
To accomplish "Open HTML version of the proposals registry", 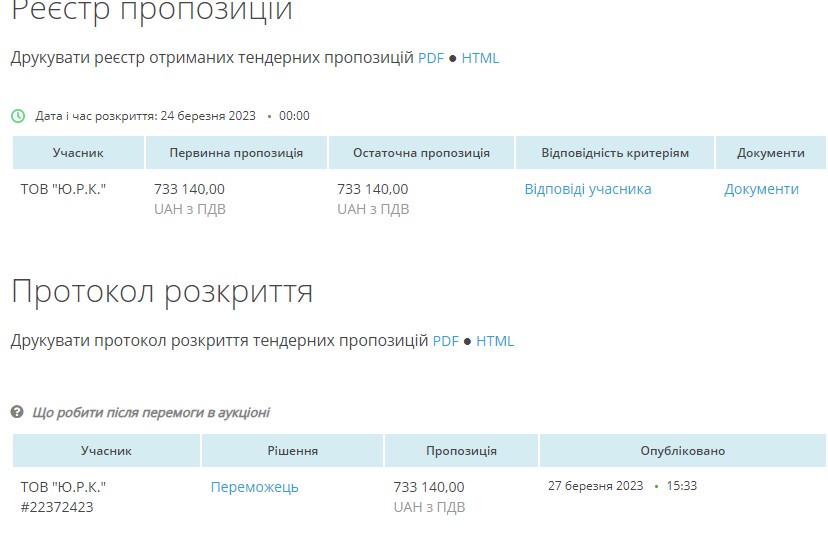I will 480,58.
